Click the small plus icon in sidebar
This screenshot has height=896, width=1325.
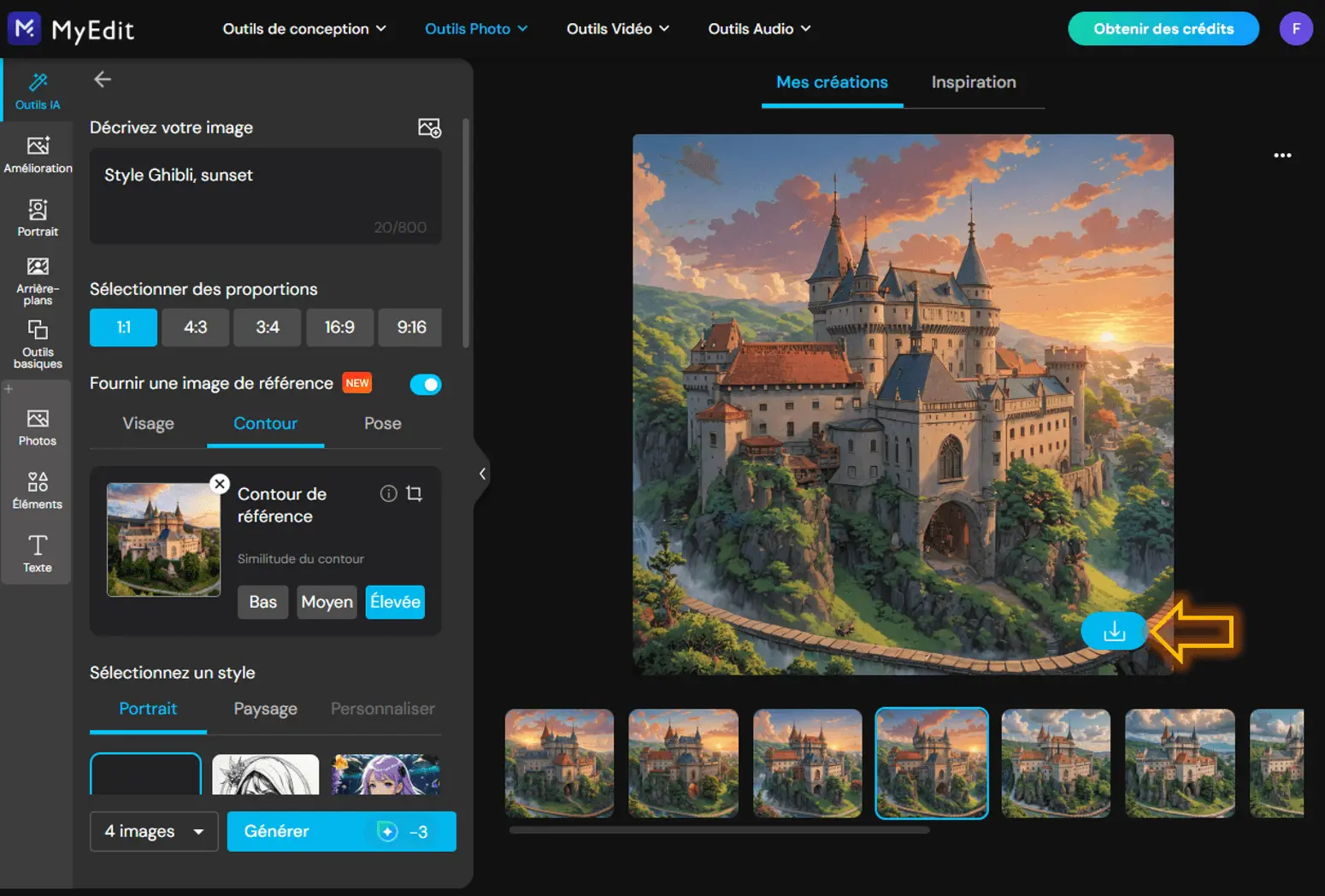9,389
